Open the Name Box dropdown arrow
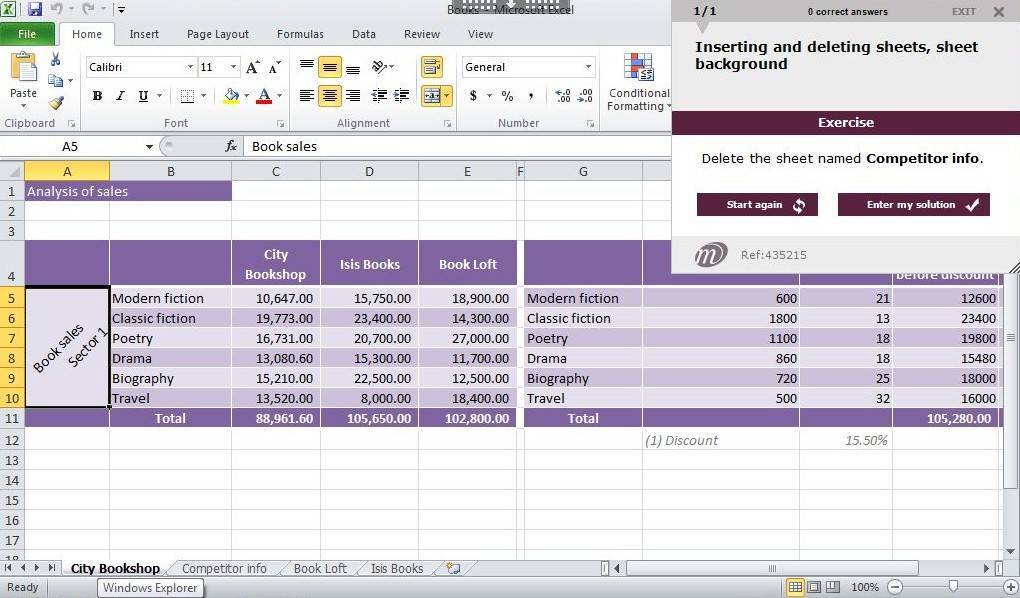The image size is (1020, 598). click(149, 146)
